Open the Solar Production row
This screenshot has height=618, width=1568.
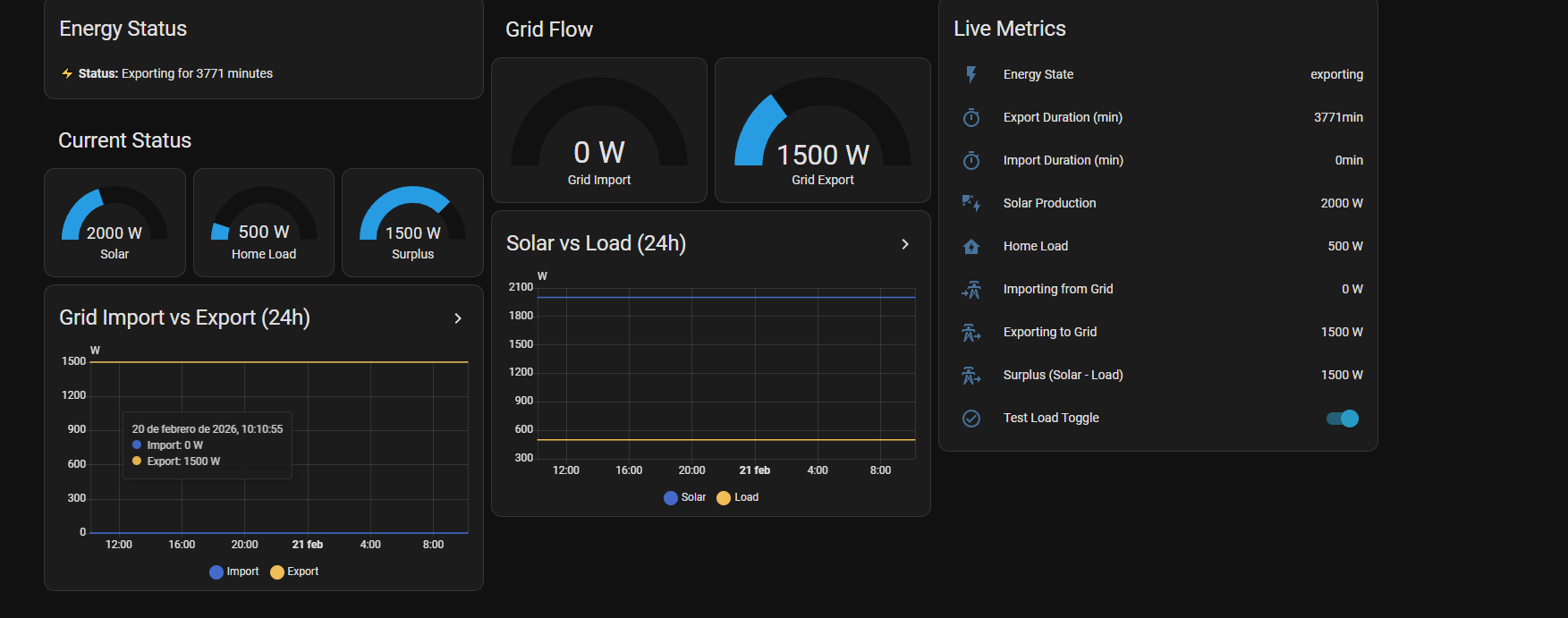(1158, 203)
